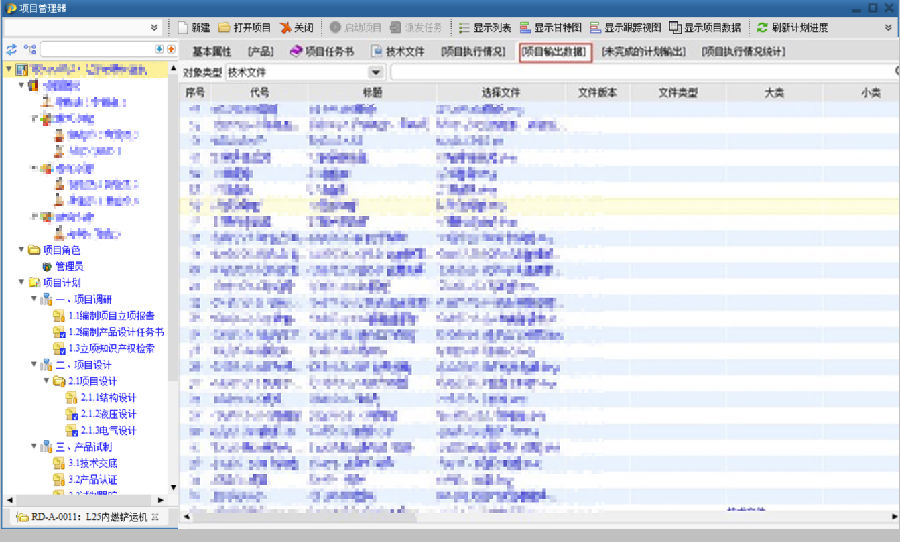The width and height of the screenshot is (900, 542).
Task: Collapse the 项目角色 tree node
Action: (21, 249)
